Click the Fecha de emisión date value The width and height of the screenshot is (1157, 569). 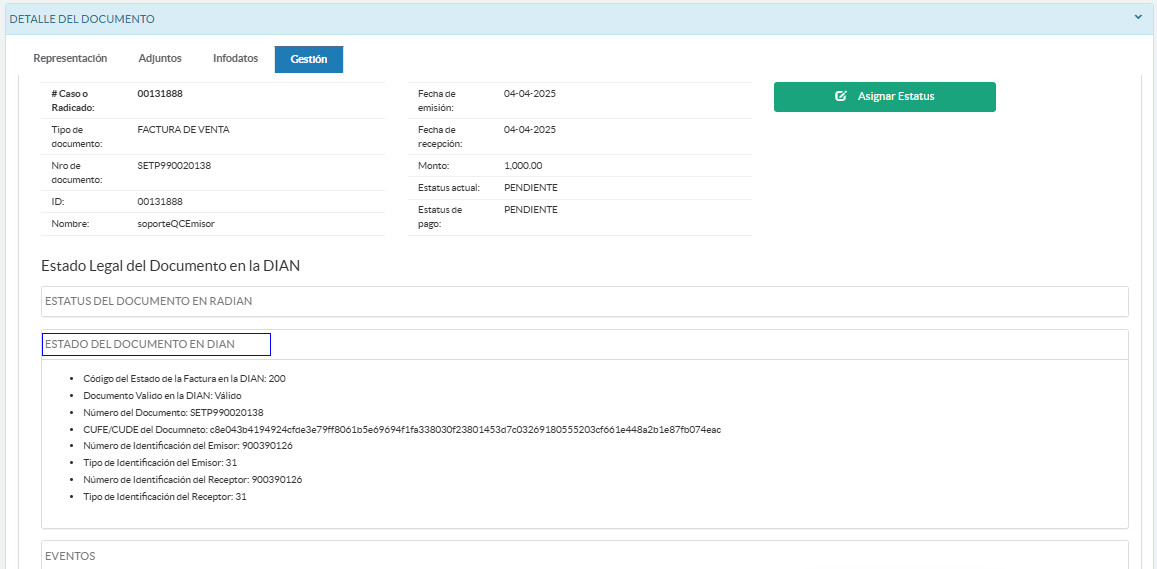click(530, 94)
